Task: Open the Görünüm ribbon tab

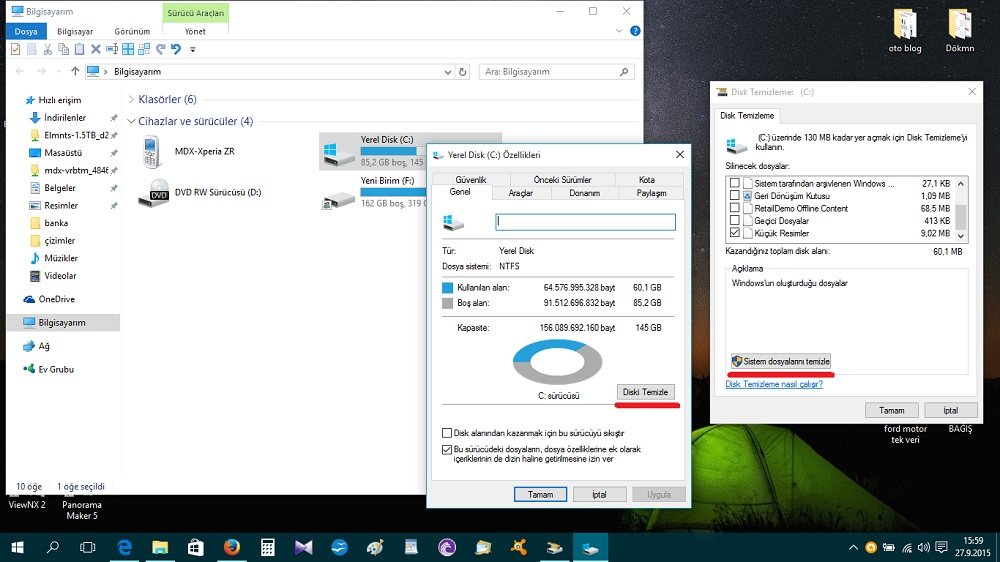Action: (x=132, y=31)
